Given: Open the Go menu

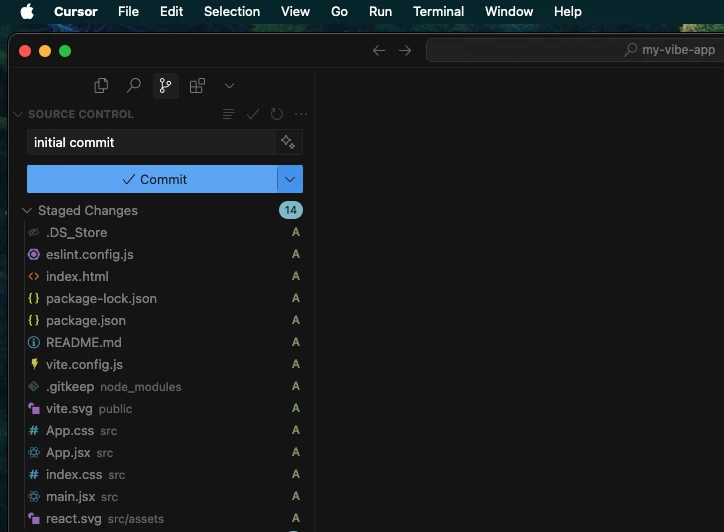Looking at the screenshot, I should [x=339, y=12].
